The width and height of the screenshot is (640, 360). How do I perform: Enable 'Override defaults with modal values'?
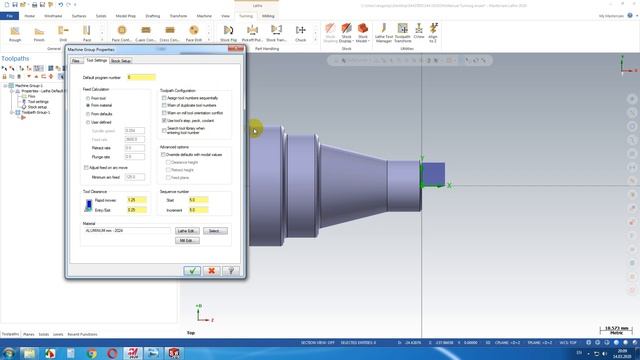click(163, 155)
